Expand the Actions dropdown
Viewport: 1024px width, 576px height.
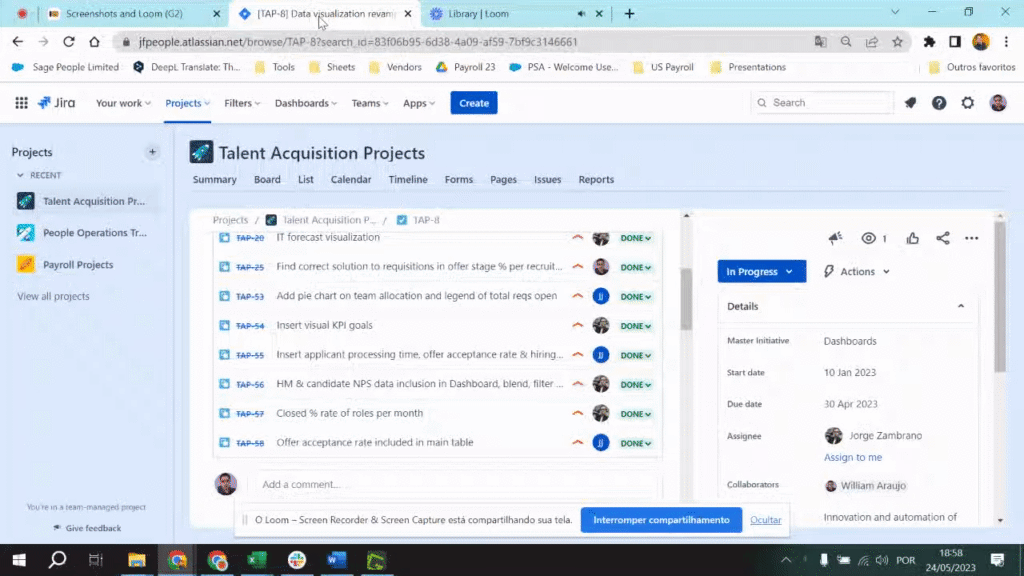pyautogui.click(x=856, y=271)
